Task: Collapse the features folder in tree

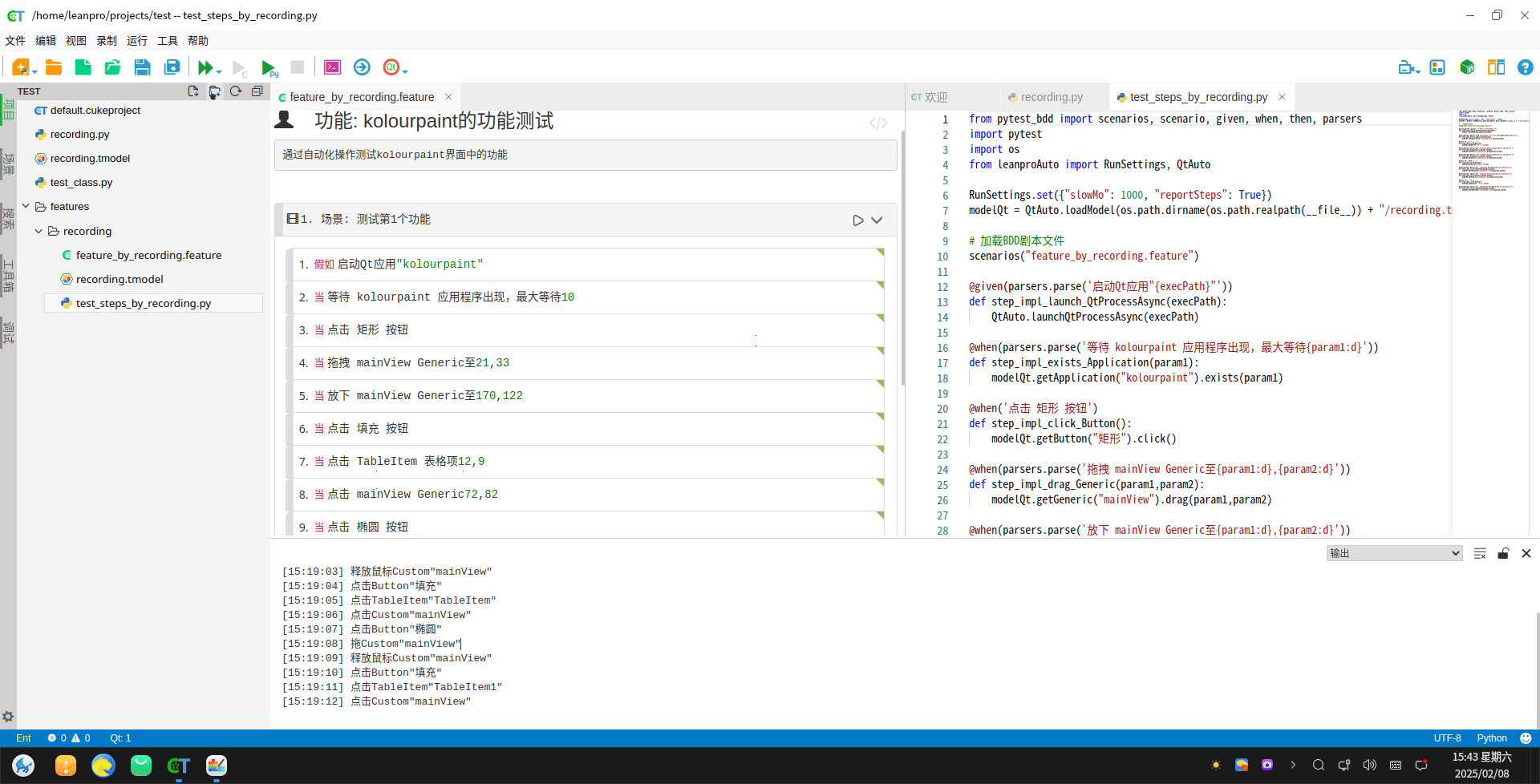Action: coord(26,207)
